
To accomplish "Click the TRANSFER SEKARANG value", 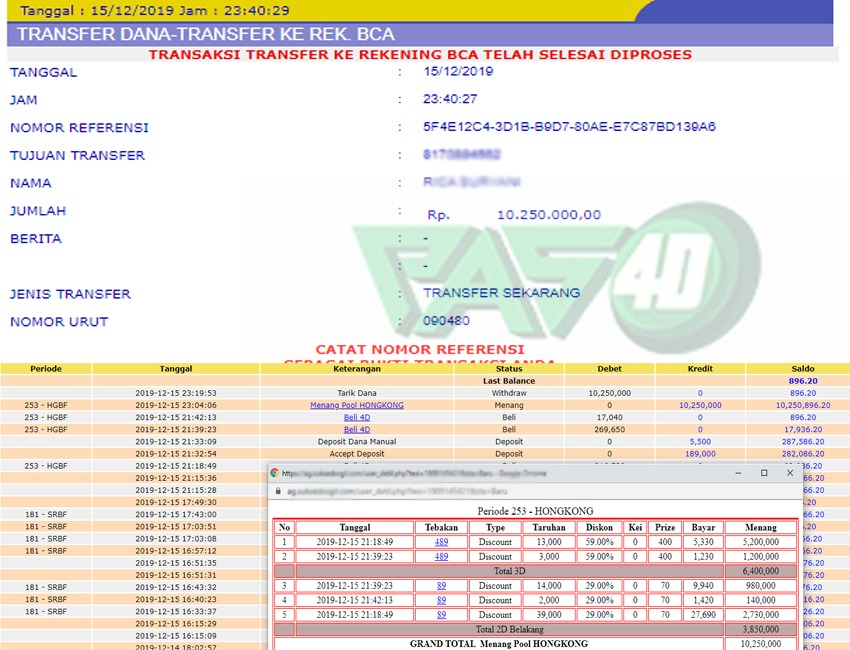I will point(501,293).
